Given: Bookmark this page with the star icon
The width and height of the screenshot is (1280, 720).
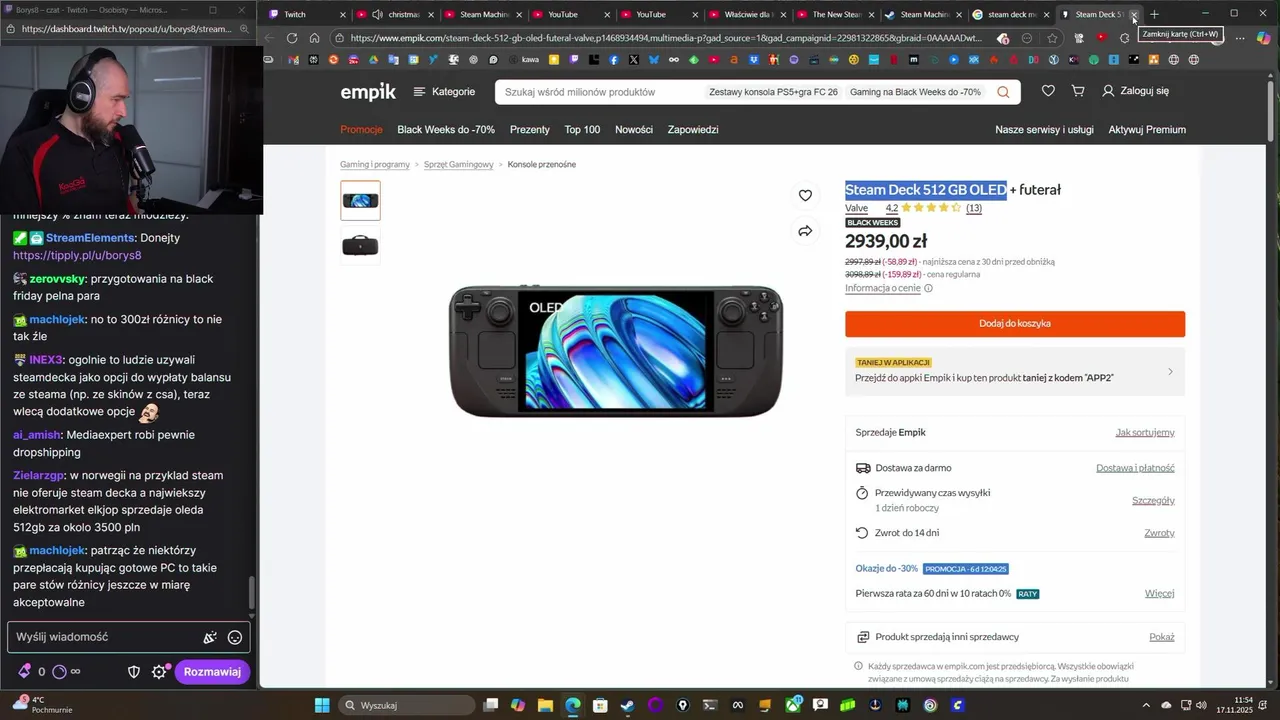Looking at the screenshot, I should [1053, 38].
